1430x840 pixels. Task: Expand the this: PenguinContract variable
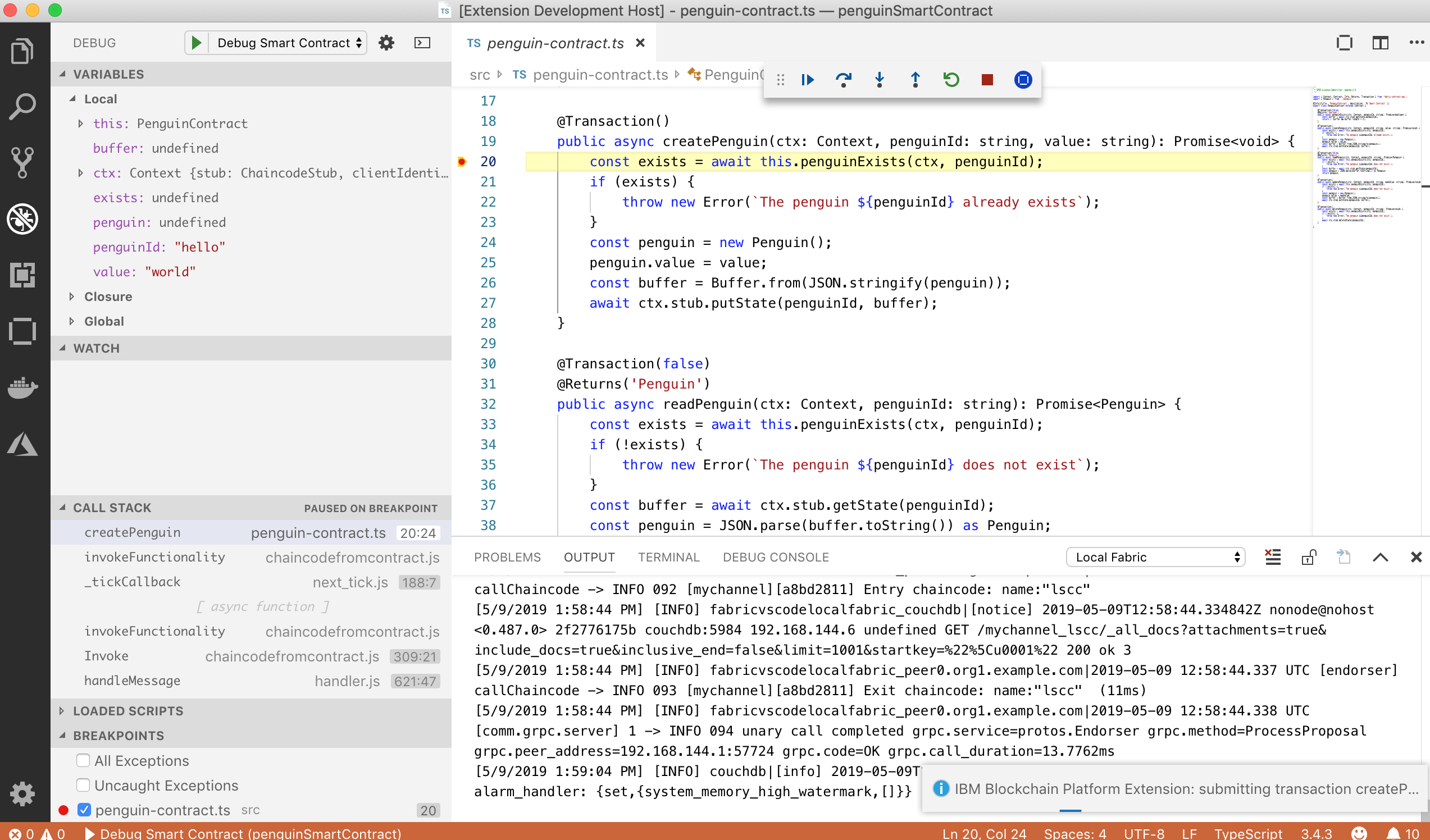pyautogui.click(x=80, y=123)
